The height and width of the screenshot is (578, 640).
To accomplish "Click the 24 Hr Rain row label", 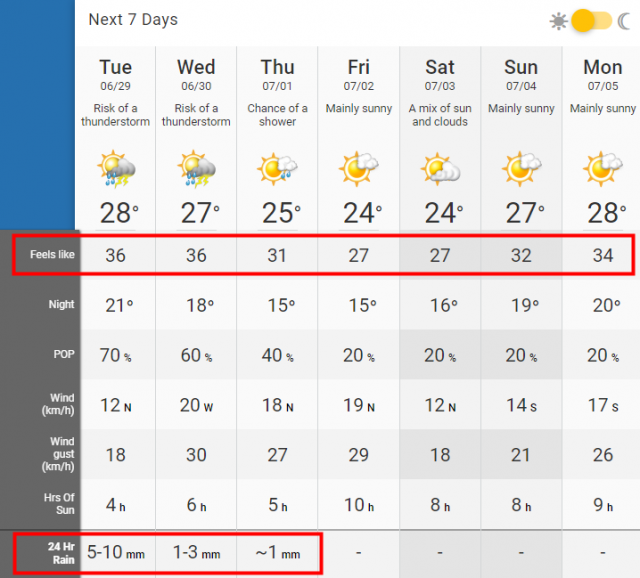I will point(61,553).
